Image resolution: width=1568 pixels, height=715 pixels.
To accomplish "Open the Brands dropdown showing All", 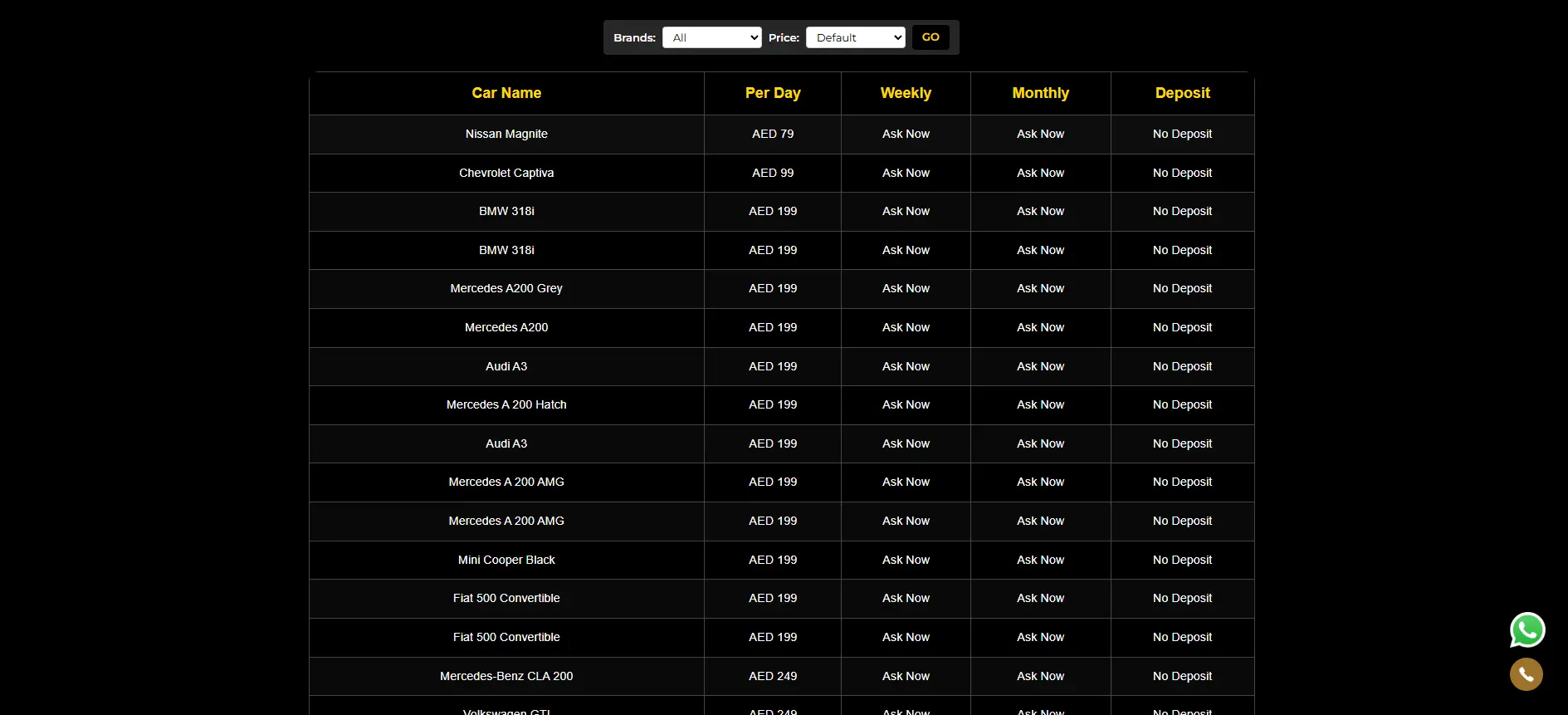I will tap(711, 37).
